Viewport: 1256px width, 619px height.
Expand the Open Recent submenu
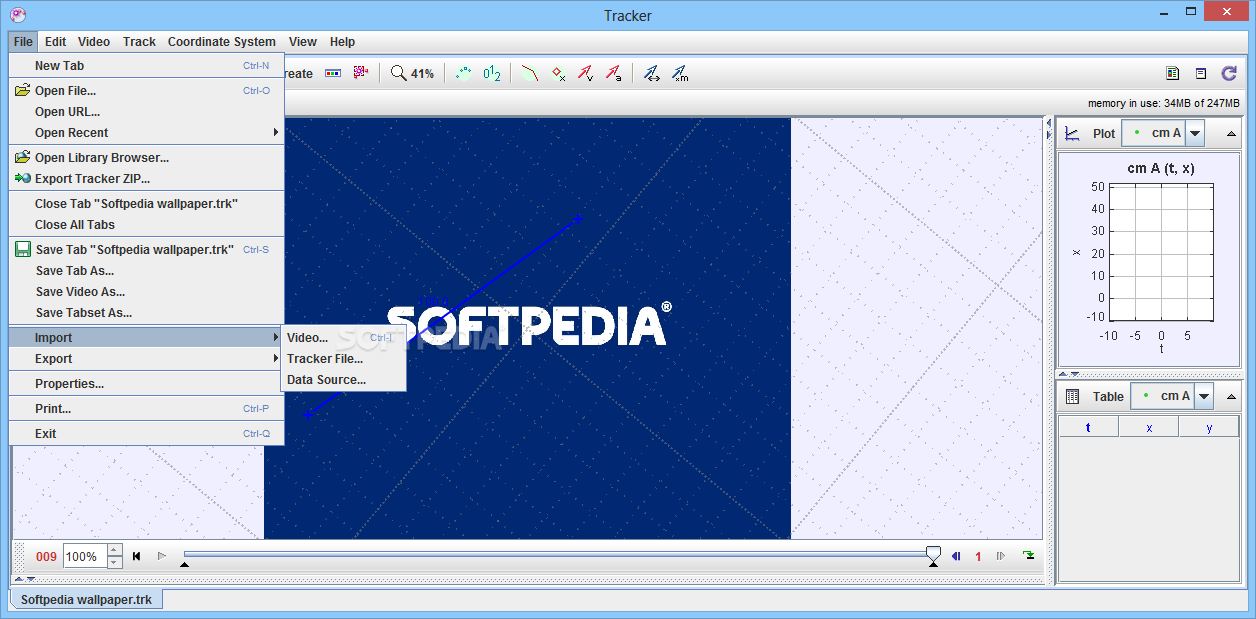click(147, 132)
